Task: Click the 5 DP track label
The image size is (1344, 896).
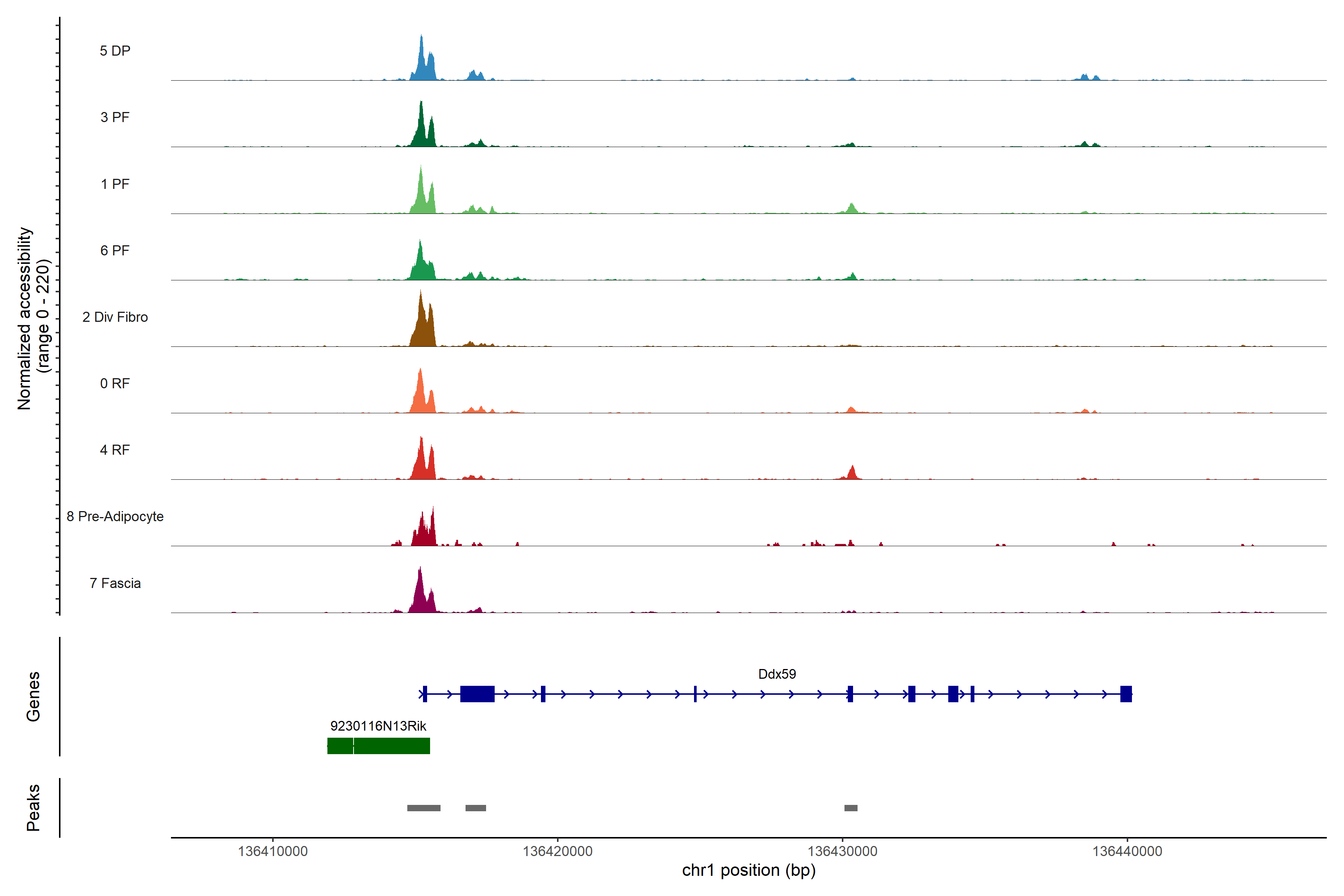Action: coord(115,51)
